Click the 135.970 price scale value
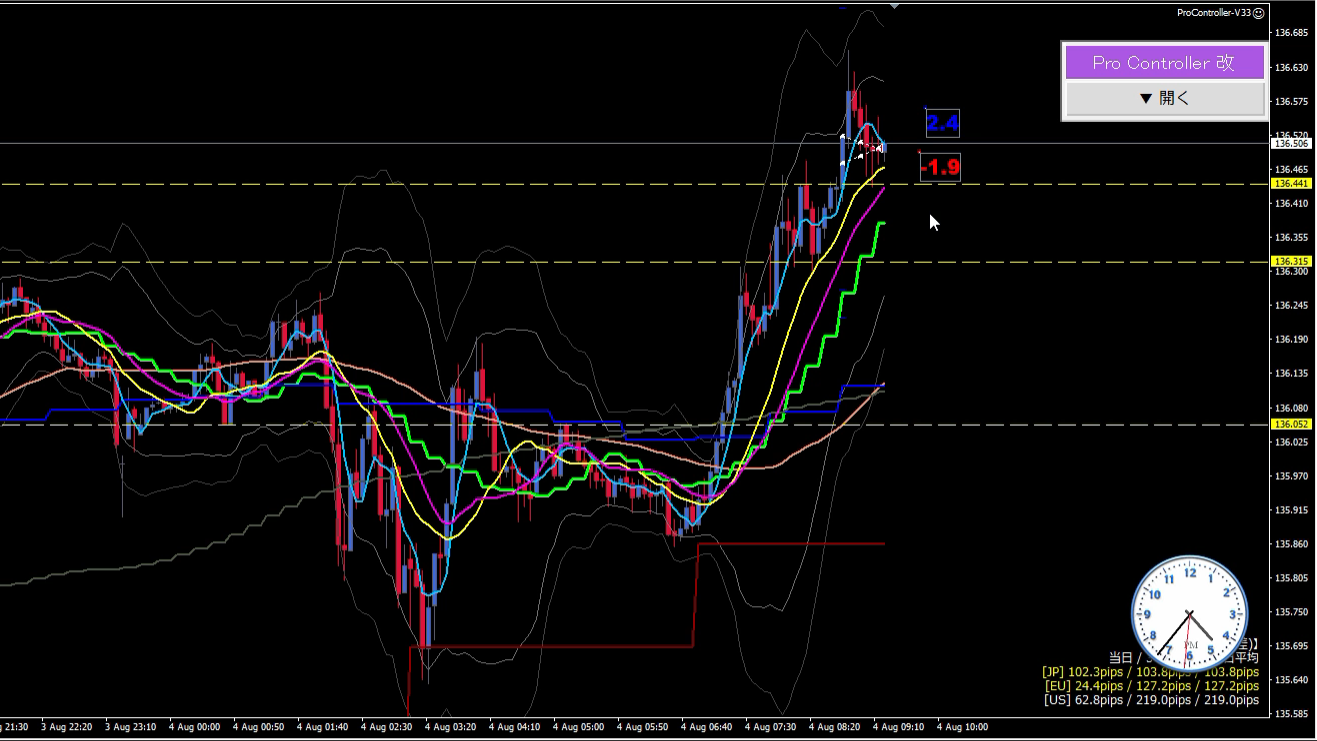The image size is (1317, 741). tap(1292, 475)
